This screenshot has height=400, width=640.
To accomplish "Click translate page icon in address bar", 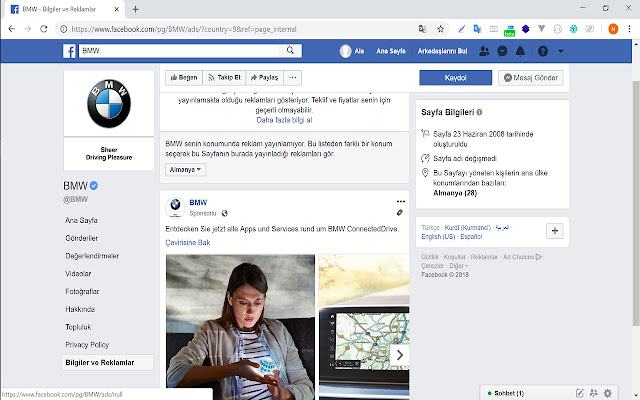I will tap(422, 29).
